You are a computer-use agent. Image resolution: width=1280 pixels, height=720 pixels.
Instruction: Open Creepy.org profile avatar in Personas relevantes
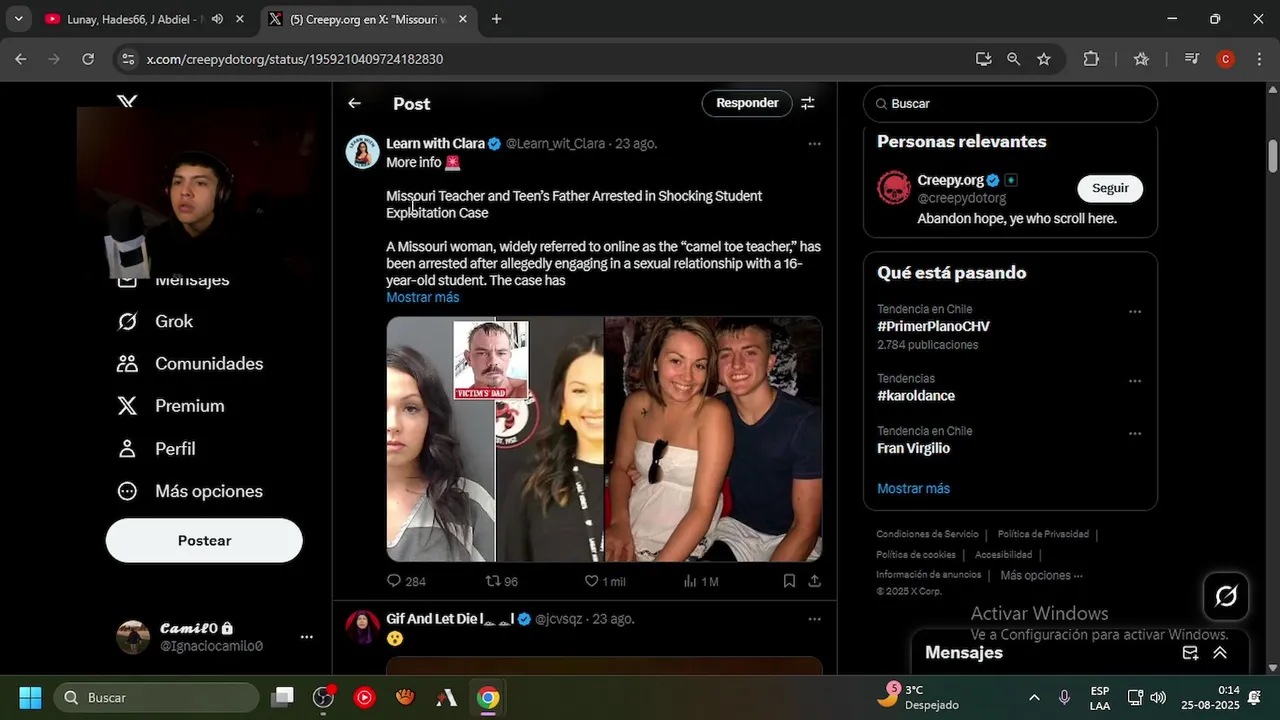tap(894, 188)
